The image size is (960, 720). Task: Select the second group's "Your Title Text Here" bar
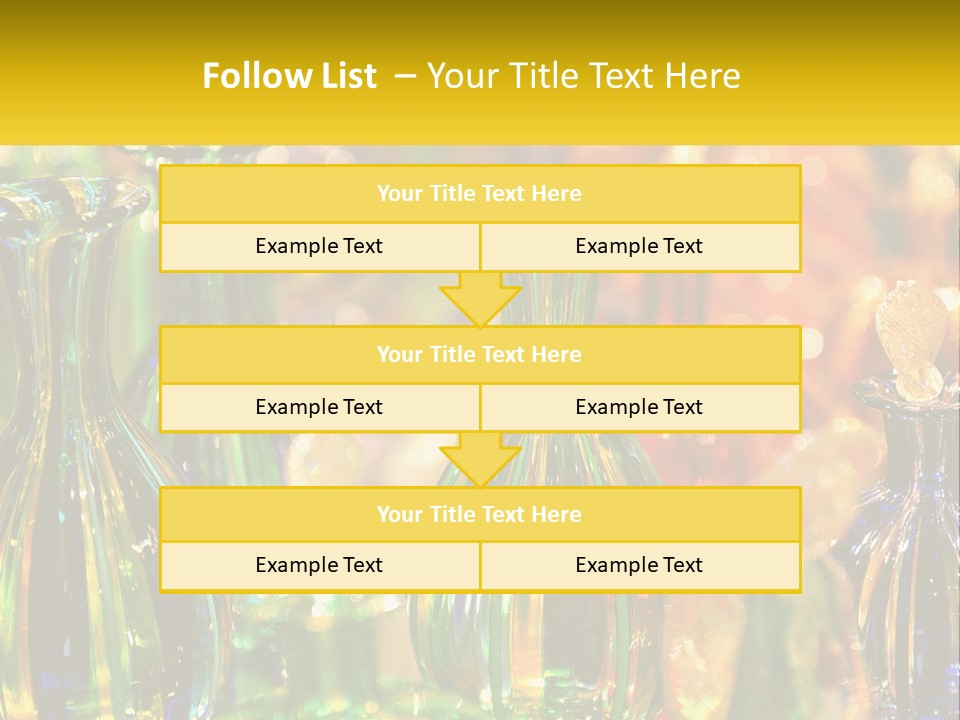click(479, 354)
